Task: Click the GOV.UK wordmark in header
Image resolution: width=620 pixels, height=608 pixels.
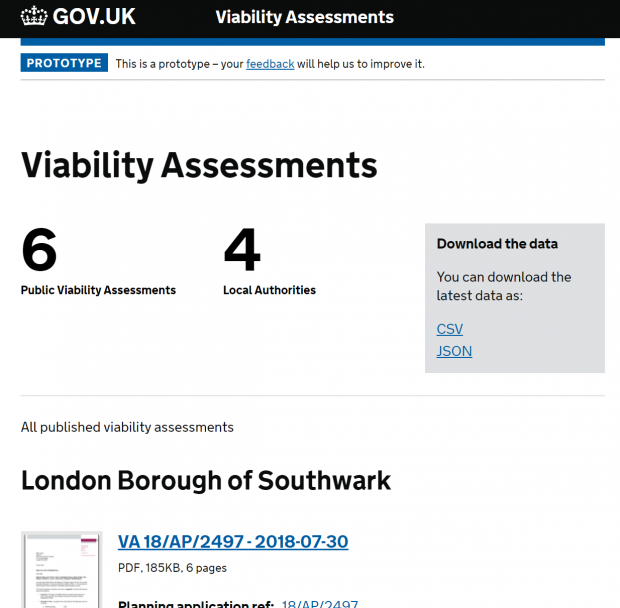Action: tap(94, 17)
